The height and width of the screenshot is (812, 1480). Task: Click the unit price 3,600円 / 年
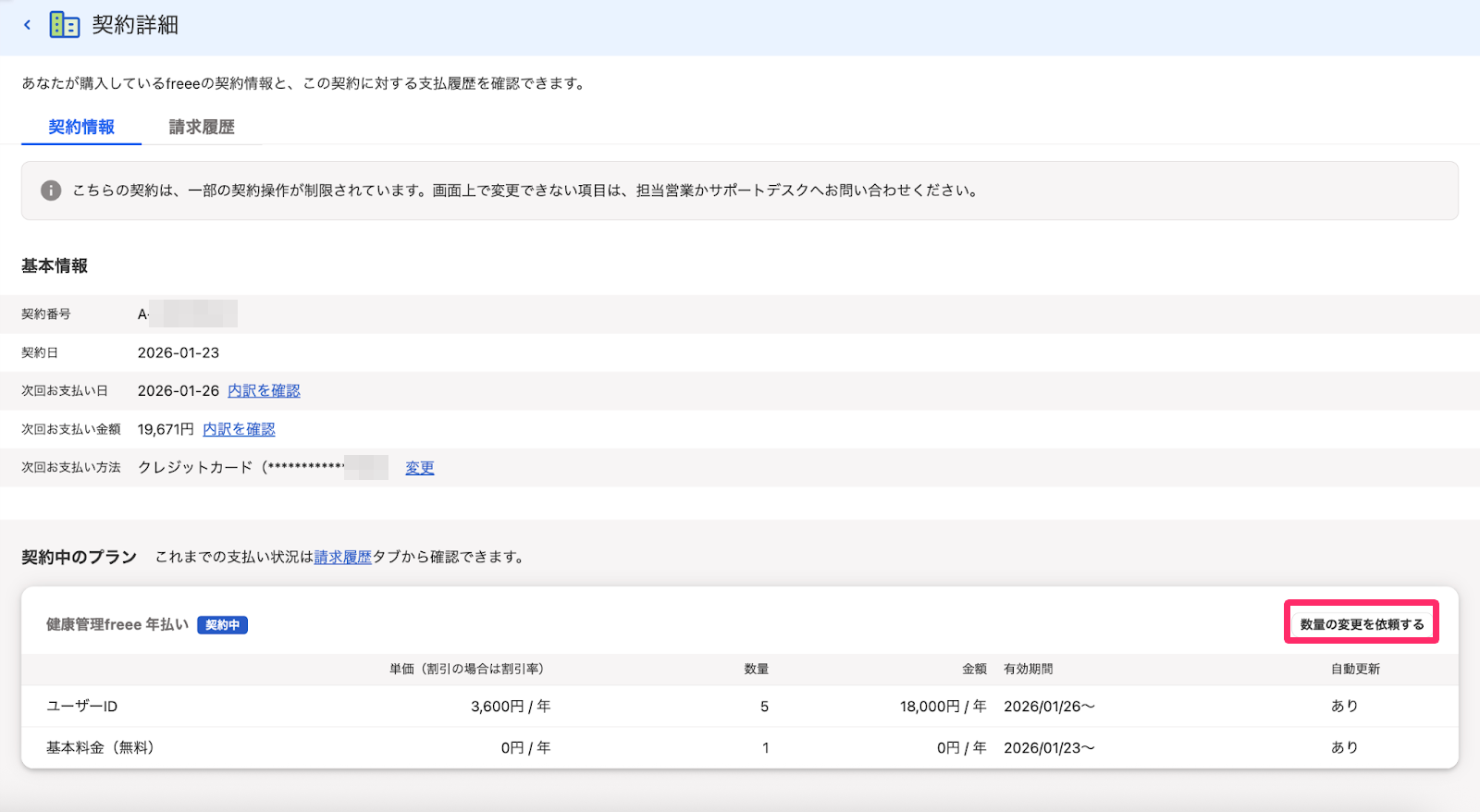(511, 707)
